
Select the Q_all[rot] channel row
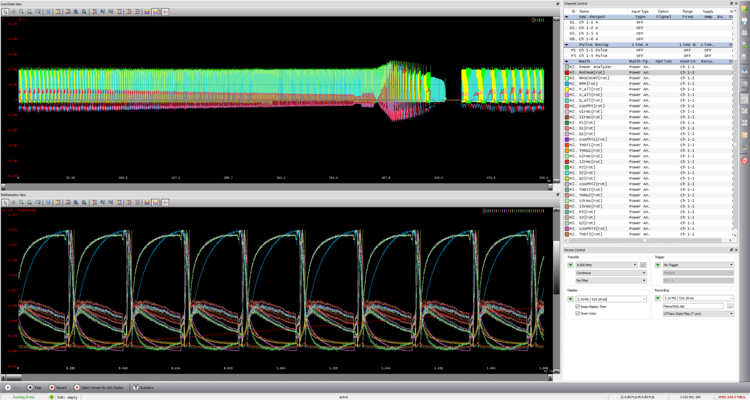point(648,100)
